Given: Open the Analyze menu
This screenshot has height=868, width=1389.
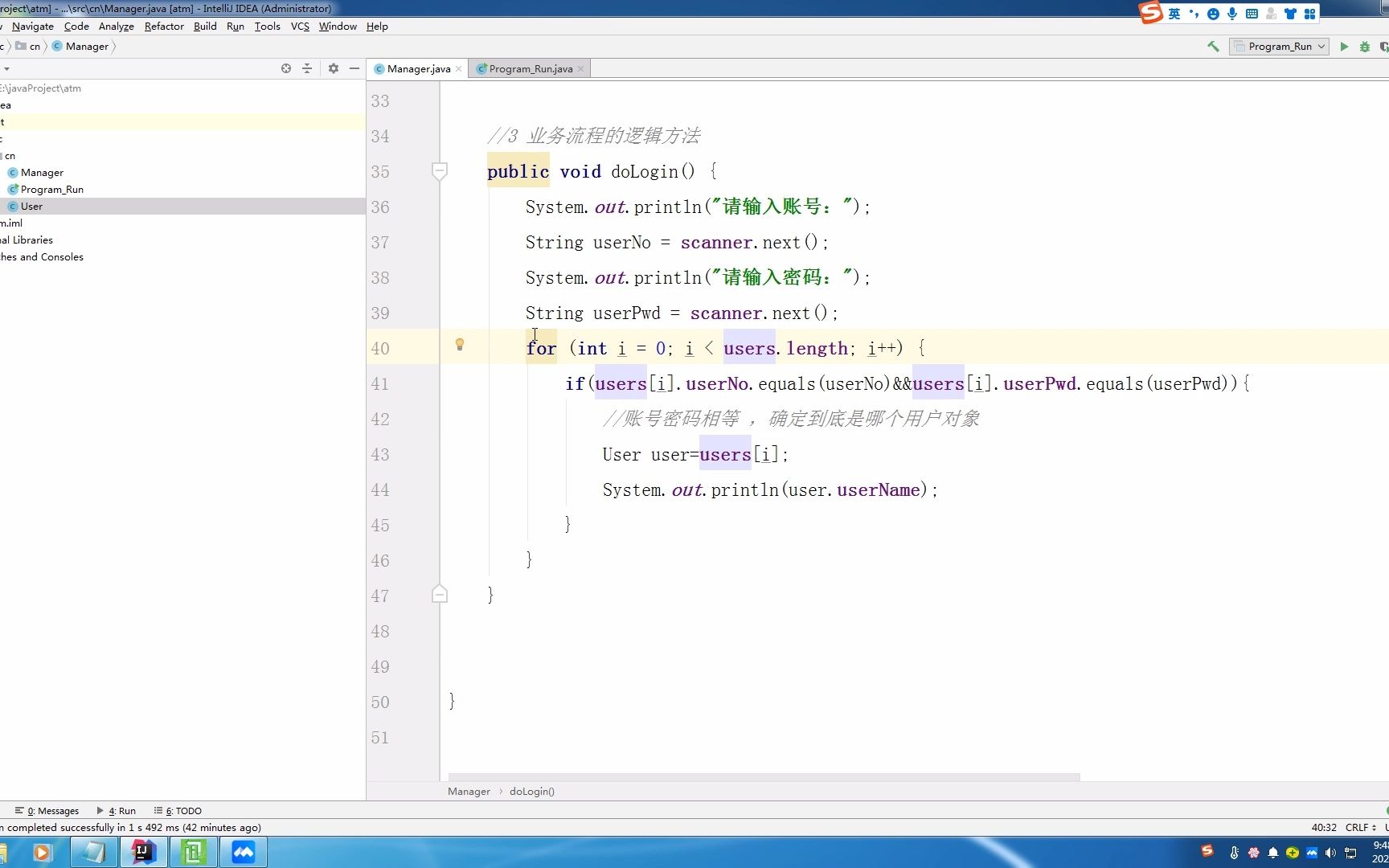Looking at the screenshot, I should pos(117,27).
